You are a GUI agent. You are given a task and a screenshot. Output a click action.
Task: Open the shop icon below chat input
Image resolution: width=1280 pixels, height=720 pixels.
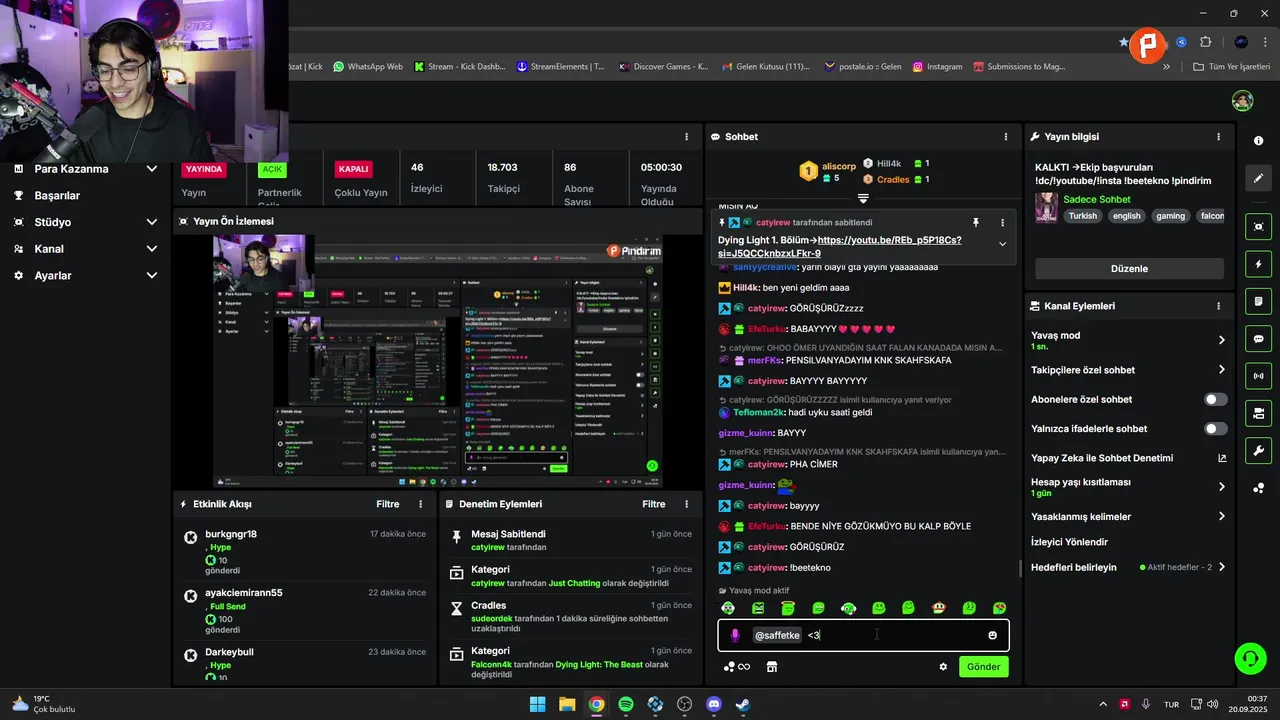(x=772, y=667)
